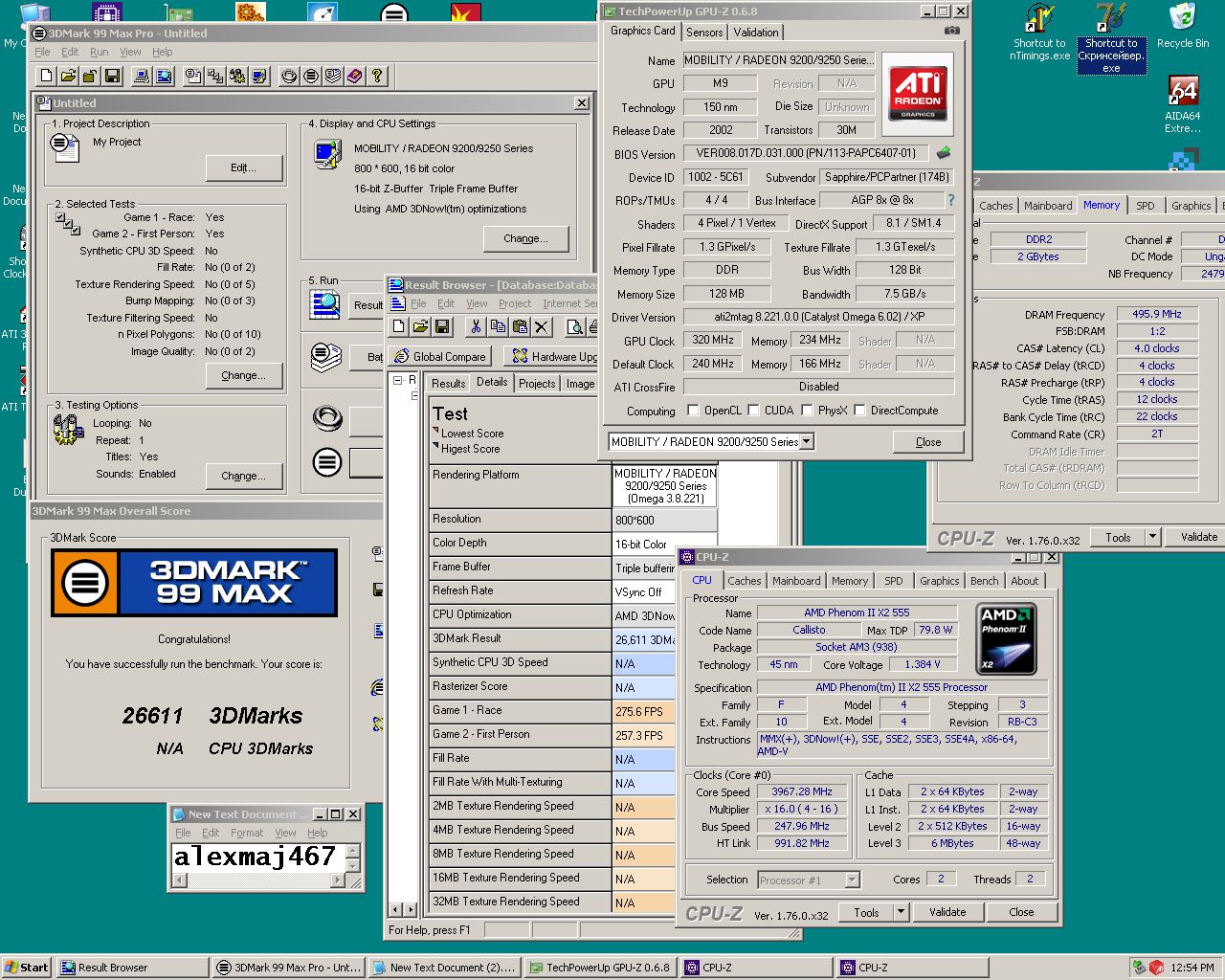Click the Close button in front CPU-Z
1225x980 pixels.
(x=1021, y=912)
